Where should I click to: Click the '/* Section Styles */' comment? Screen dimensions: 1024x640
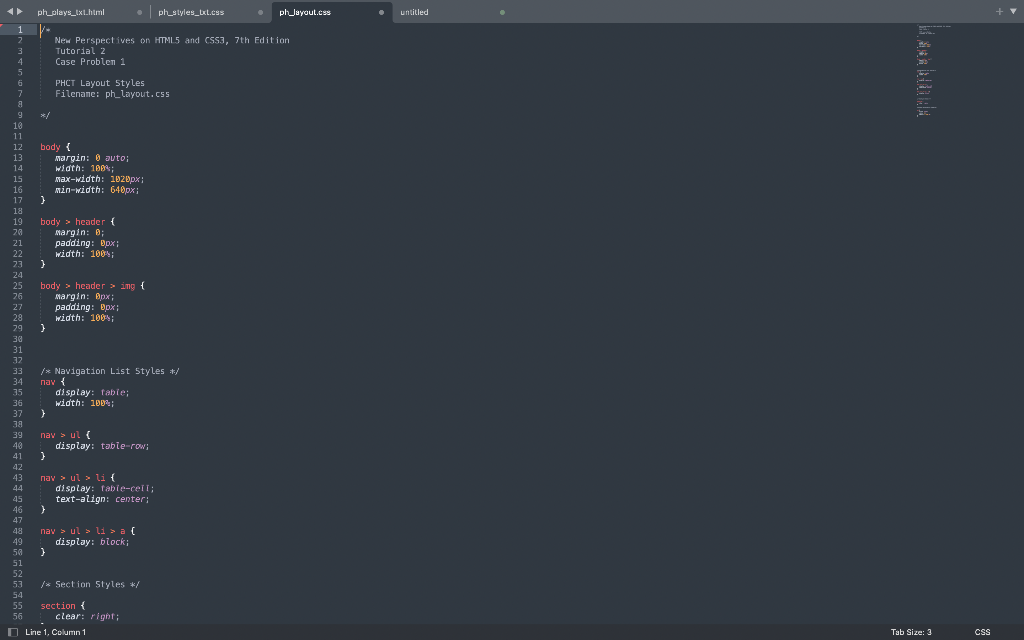[x=90, y=584]
